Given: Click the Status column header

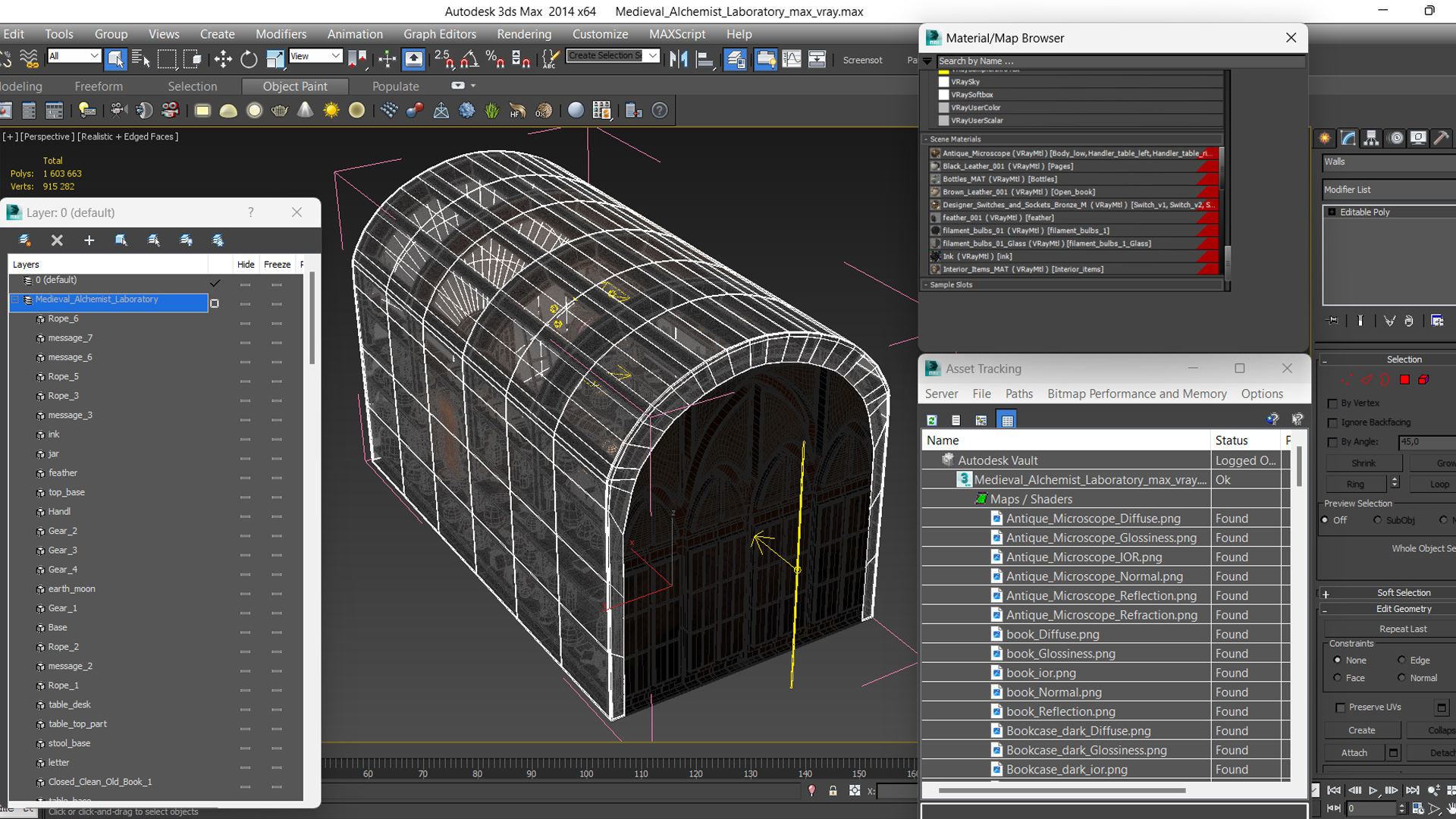Looking at the screenshot, I should [x=1246, y=441].
